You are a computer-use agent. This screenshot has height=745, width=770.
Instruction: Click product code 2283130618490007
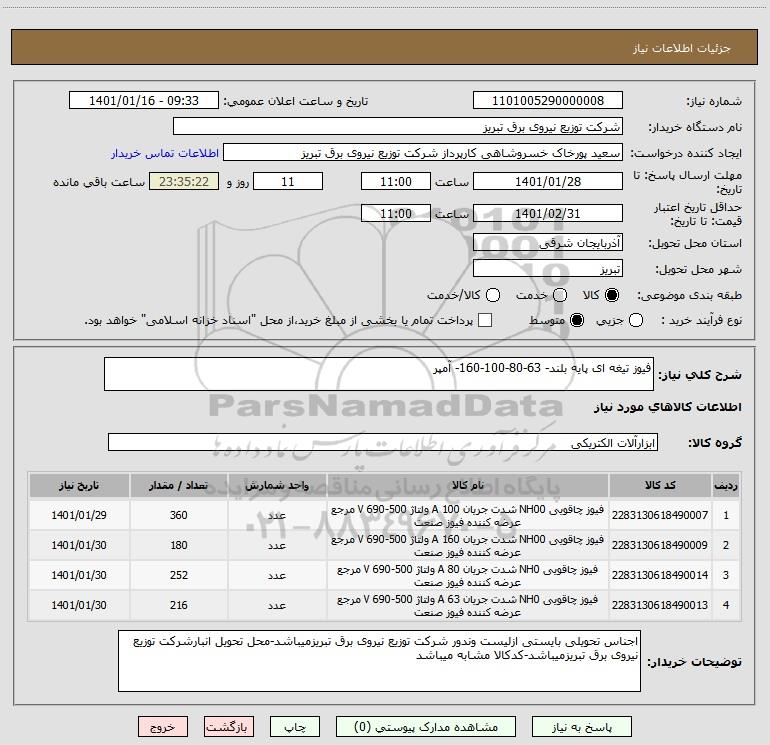(660, 515)
